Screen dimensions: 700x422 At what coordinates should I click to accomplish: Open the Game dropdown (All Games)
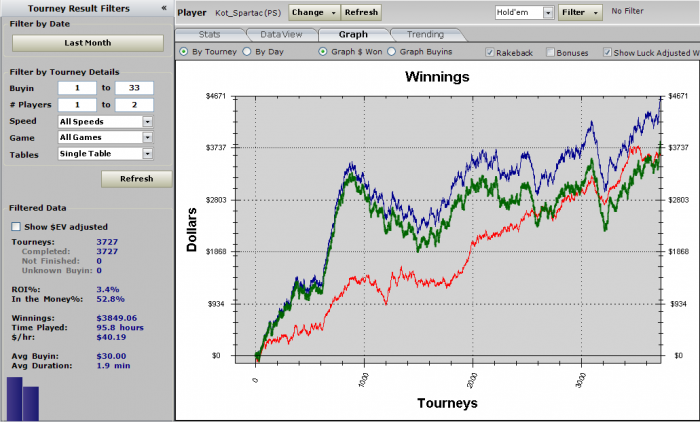105,138
